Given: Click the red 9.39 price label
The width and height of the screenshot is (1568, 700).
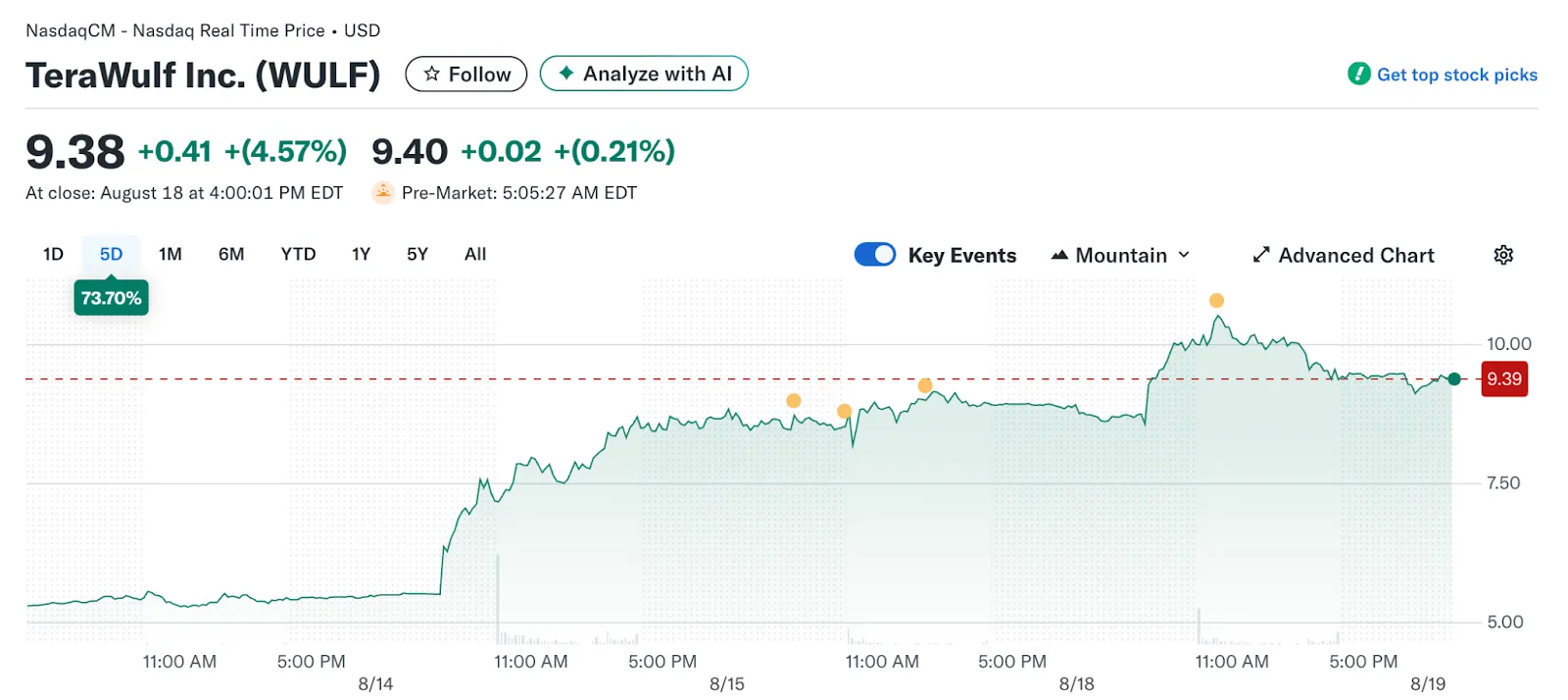Looking at the screenshot, I should pos(1503,379).
